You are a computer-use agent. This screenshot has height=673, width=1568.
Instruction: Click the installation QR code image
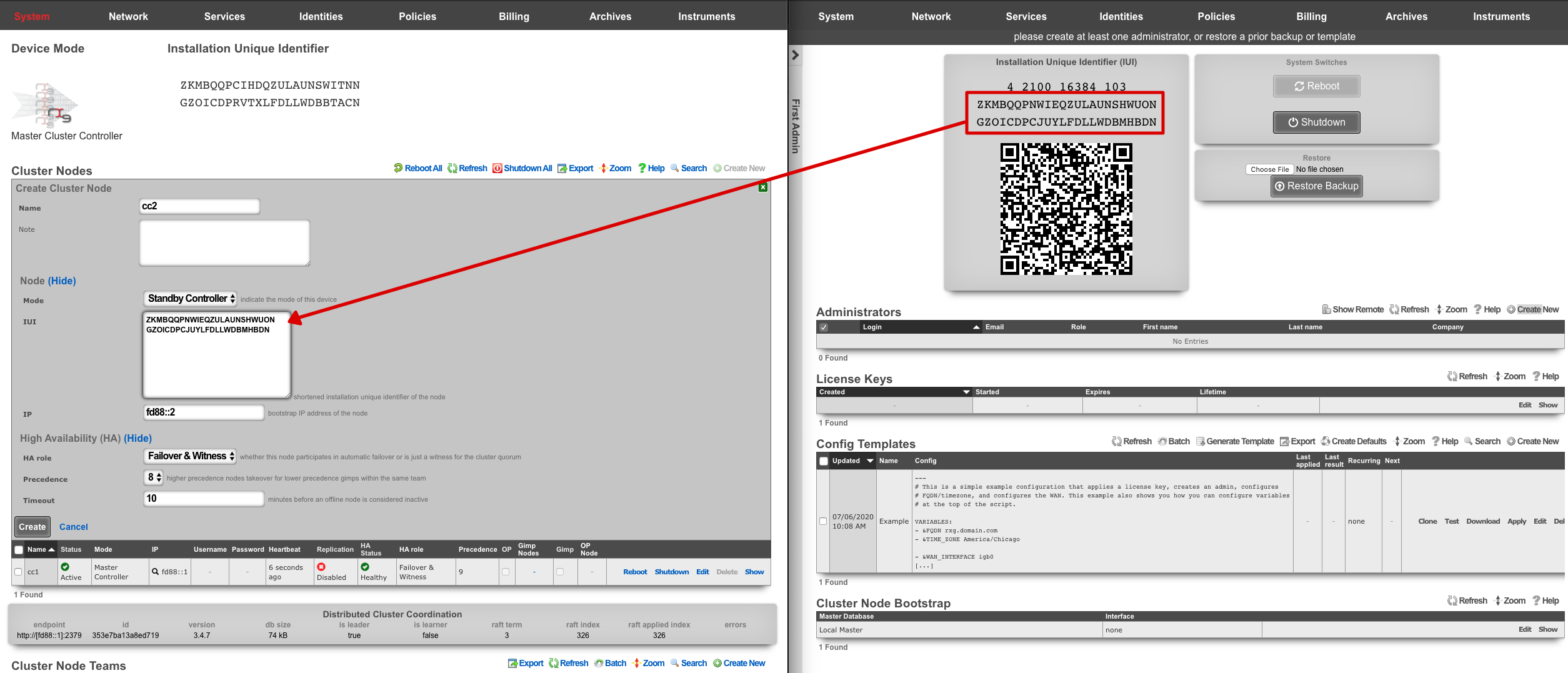coord(1066,209)
